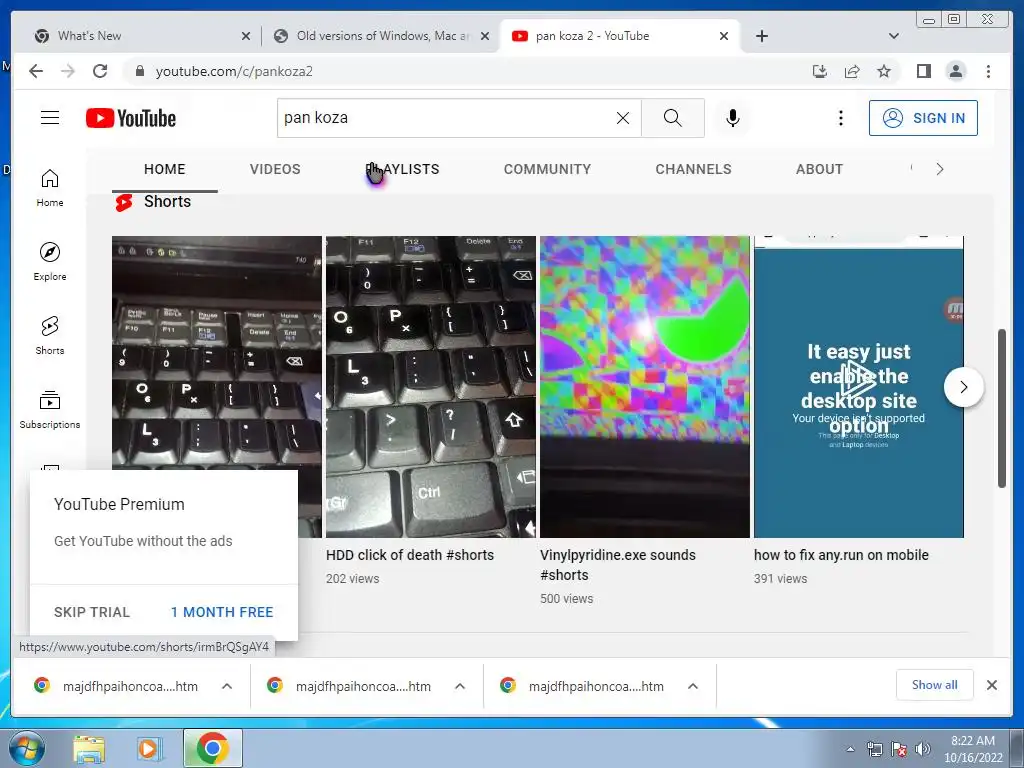Click the browser forward arrow
This screenshot has width=1024, height=768.
(x=68, y=71)
